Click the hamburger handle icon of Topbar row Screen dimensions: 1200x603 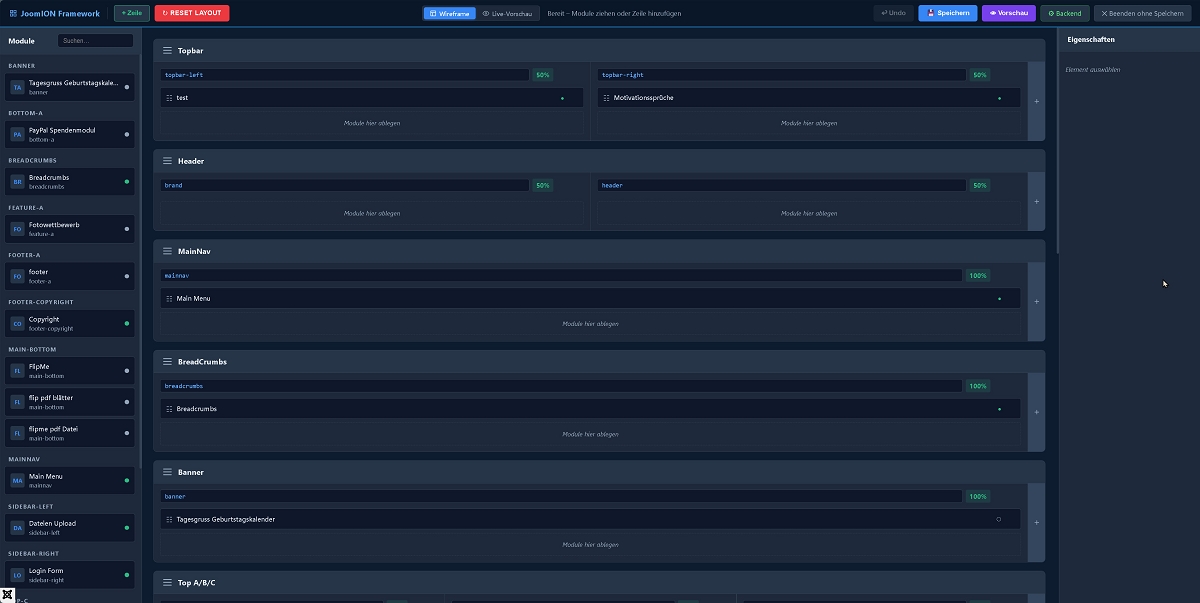[168, 50]
